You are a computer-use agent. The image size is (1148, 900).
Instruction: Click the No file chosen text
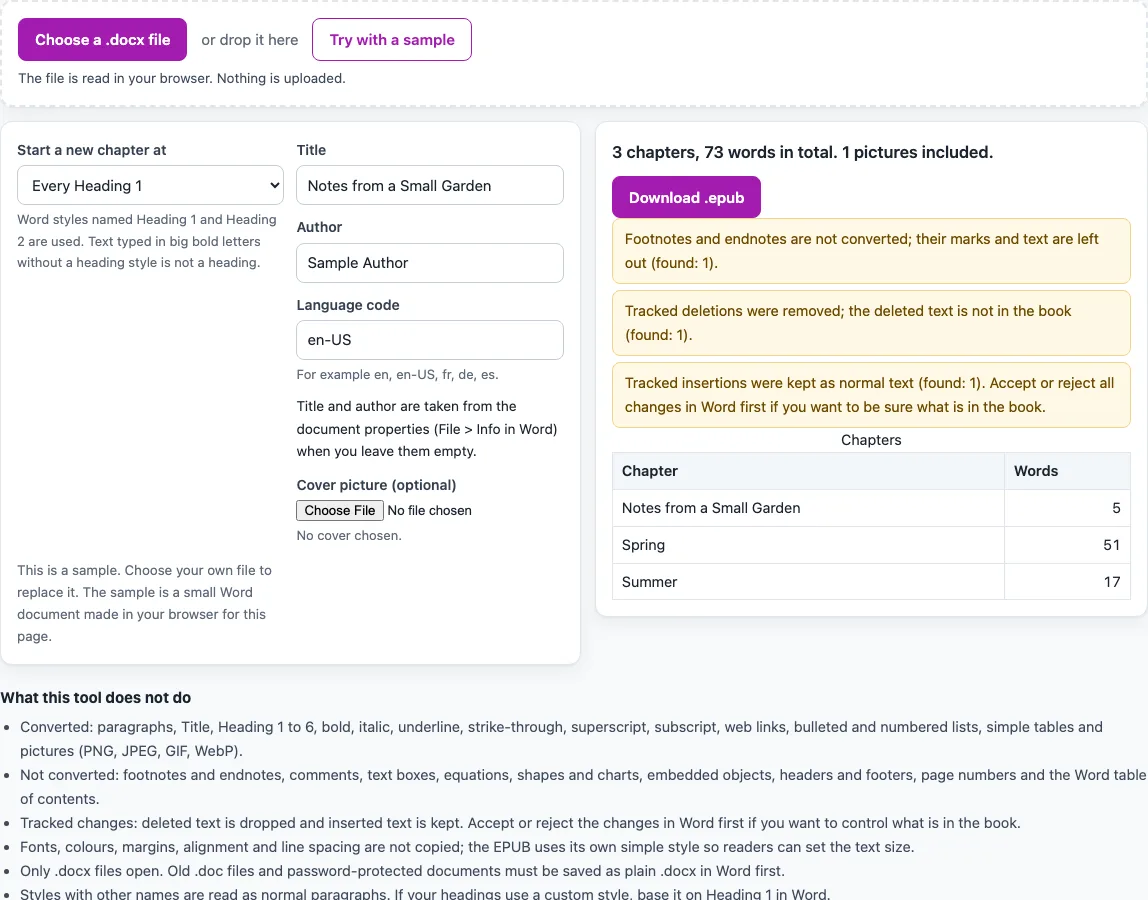(429, 510)
